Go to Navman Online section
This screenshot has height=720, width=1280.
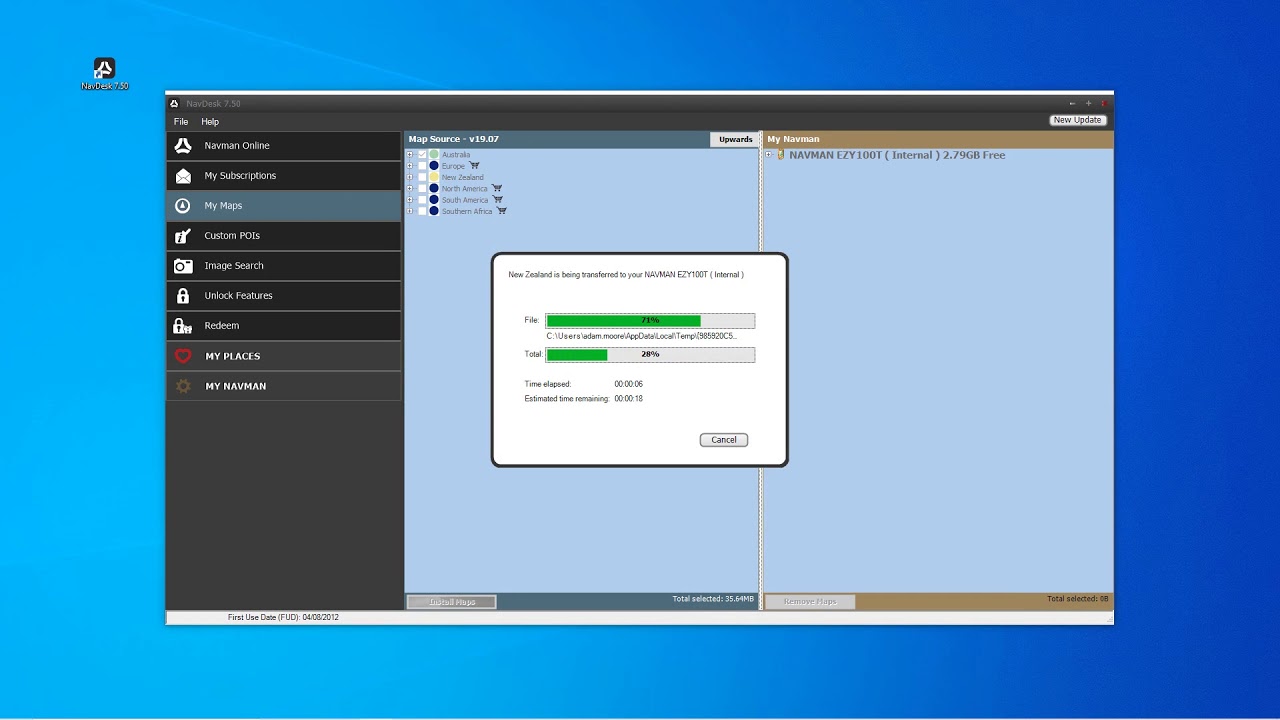tap(284, 146)
